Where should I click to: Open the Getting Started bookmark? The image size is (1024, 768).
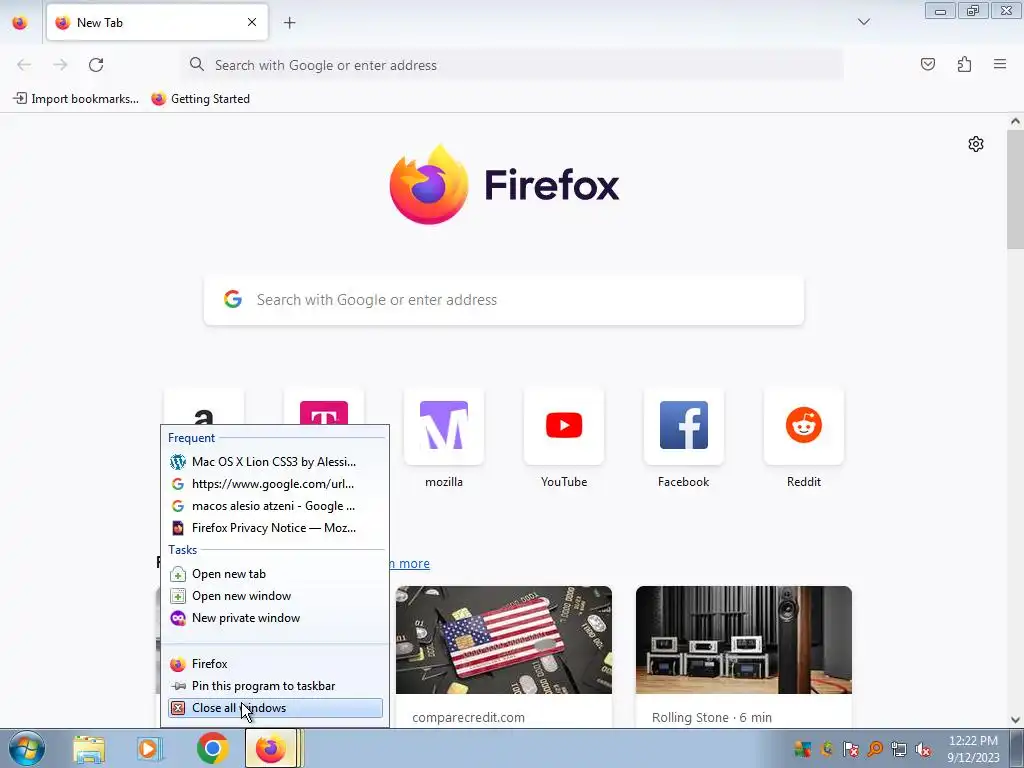click(x=200, y=99)
